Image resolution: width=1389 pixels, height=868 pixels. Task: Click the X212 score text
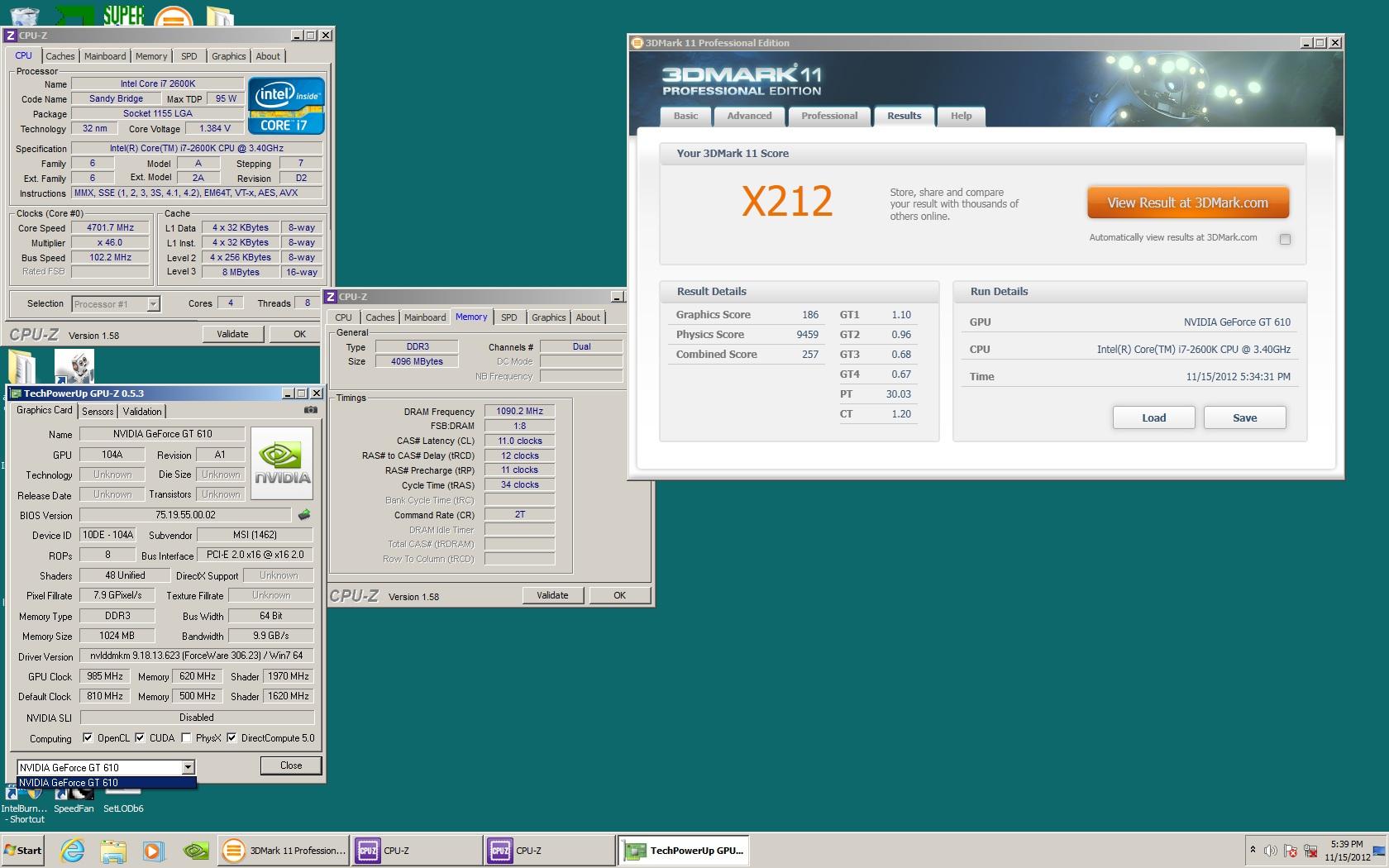point(786,201)
